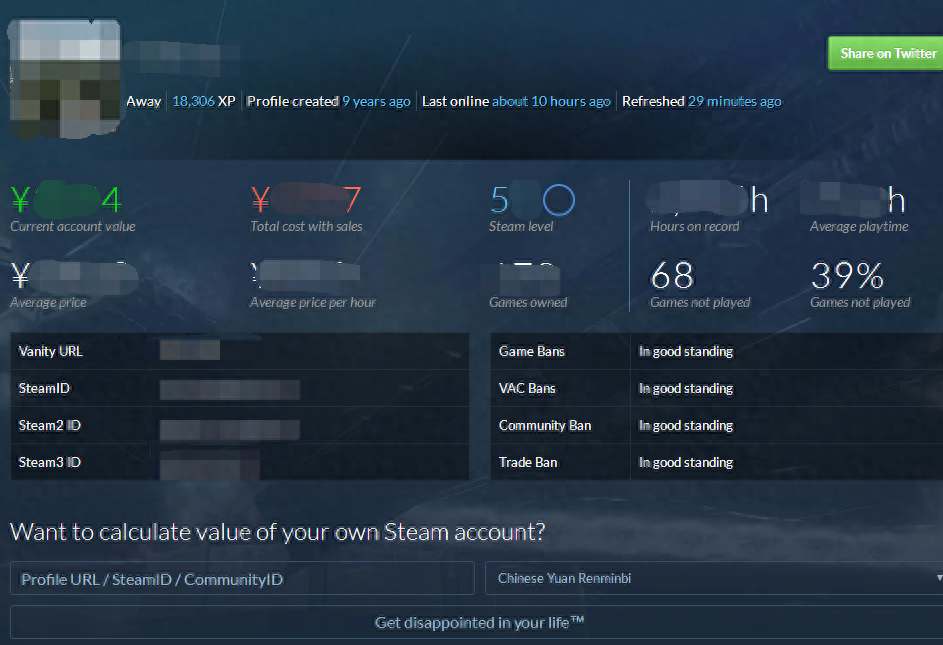Select the SteamID row value
This screenshot has height=645, width=943.
(x=229, y=389)
